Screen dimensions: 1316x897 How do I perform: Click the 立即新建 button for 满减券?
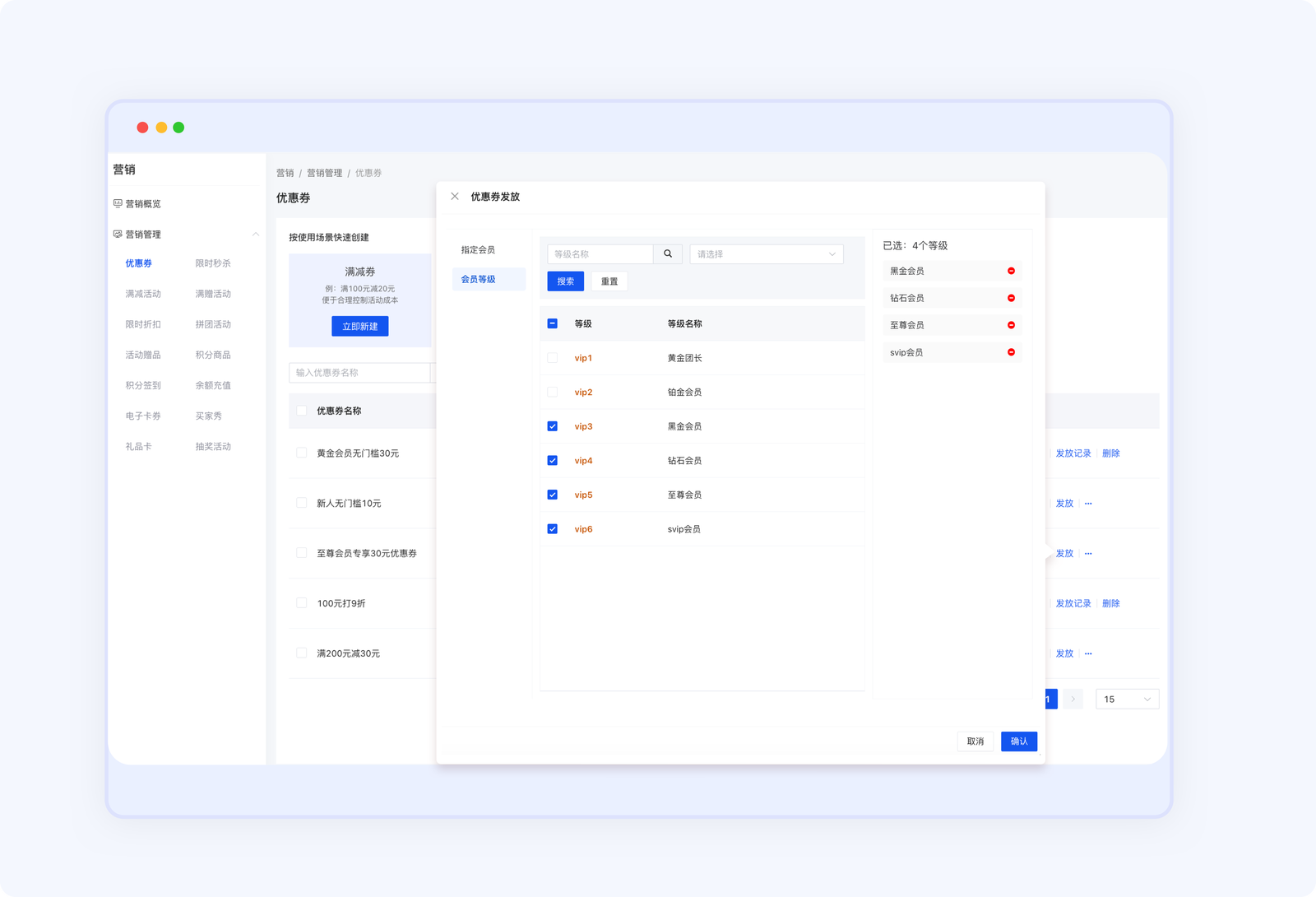coord(360,327)
